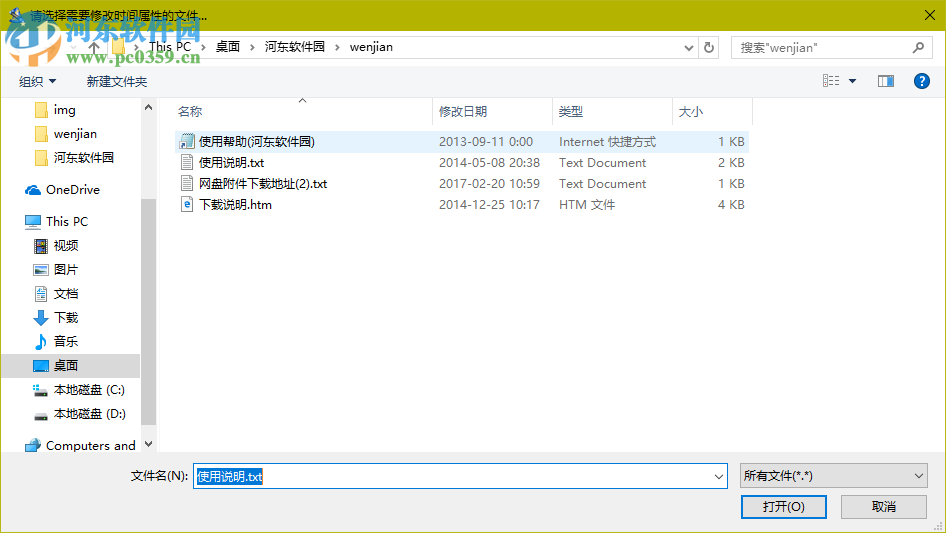Select file name 下载说明.htm

pyautogui.click(x=235, y=205)
